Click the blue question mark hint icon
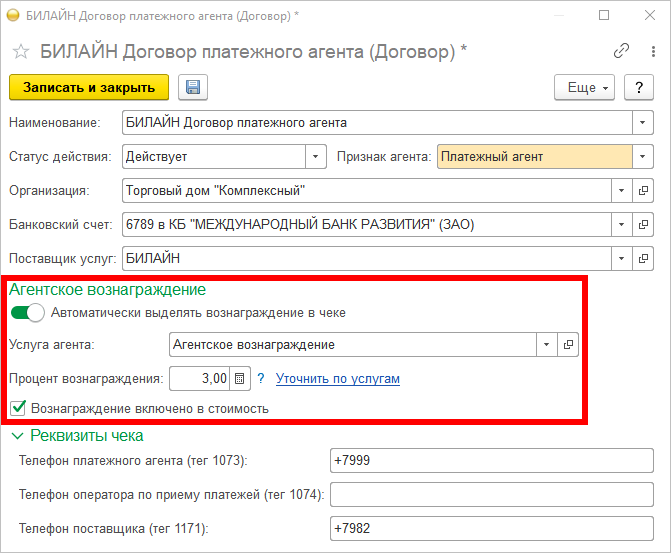671x553 pixels. (x=261, y=378)
